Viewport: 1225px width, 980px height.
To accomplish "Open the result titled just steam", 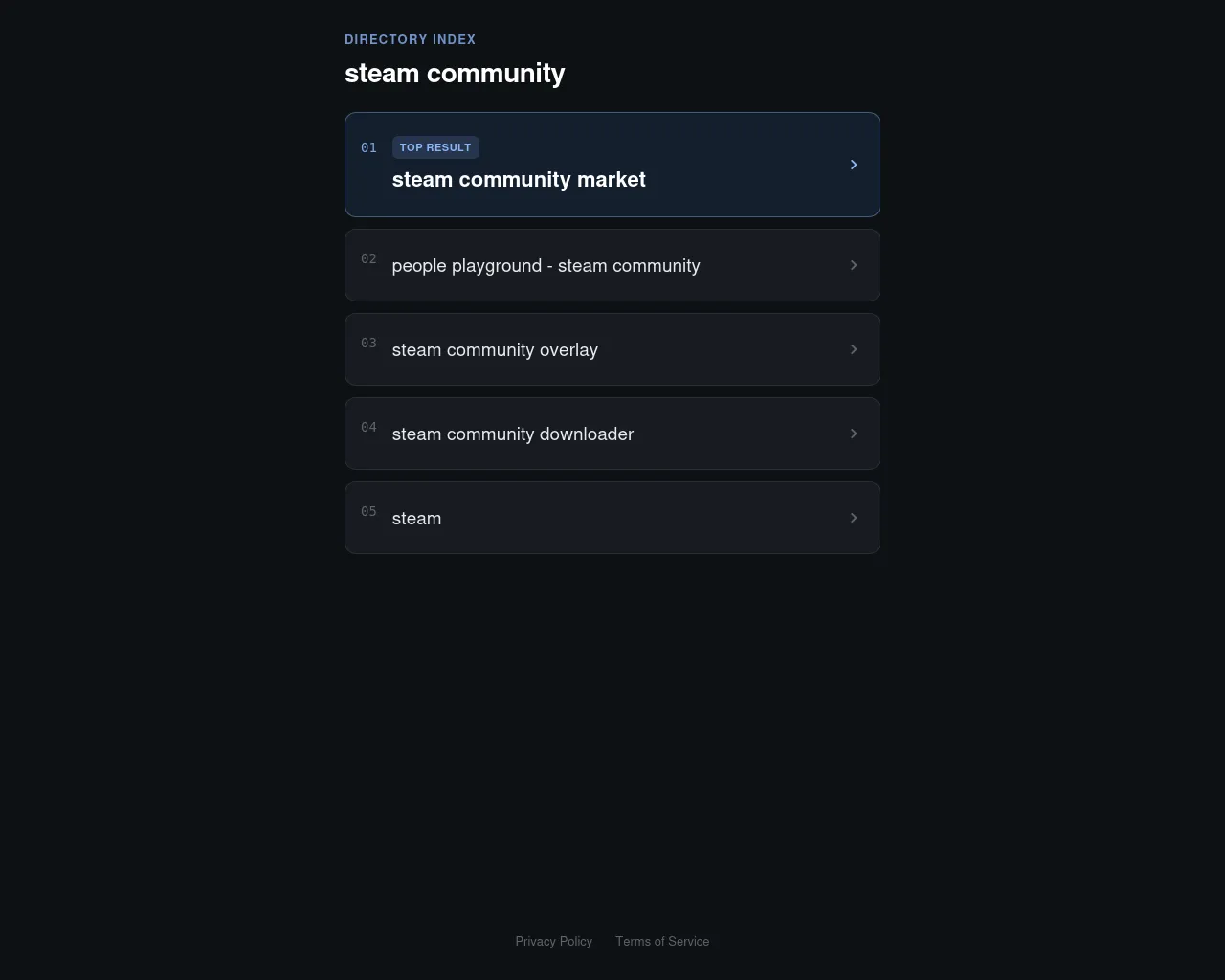I will pyautogui.click(x=612, y=518).
